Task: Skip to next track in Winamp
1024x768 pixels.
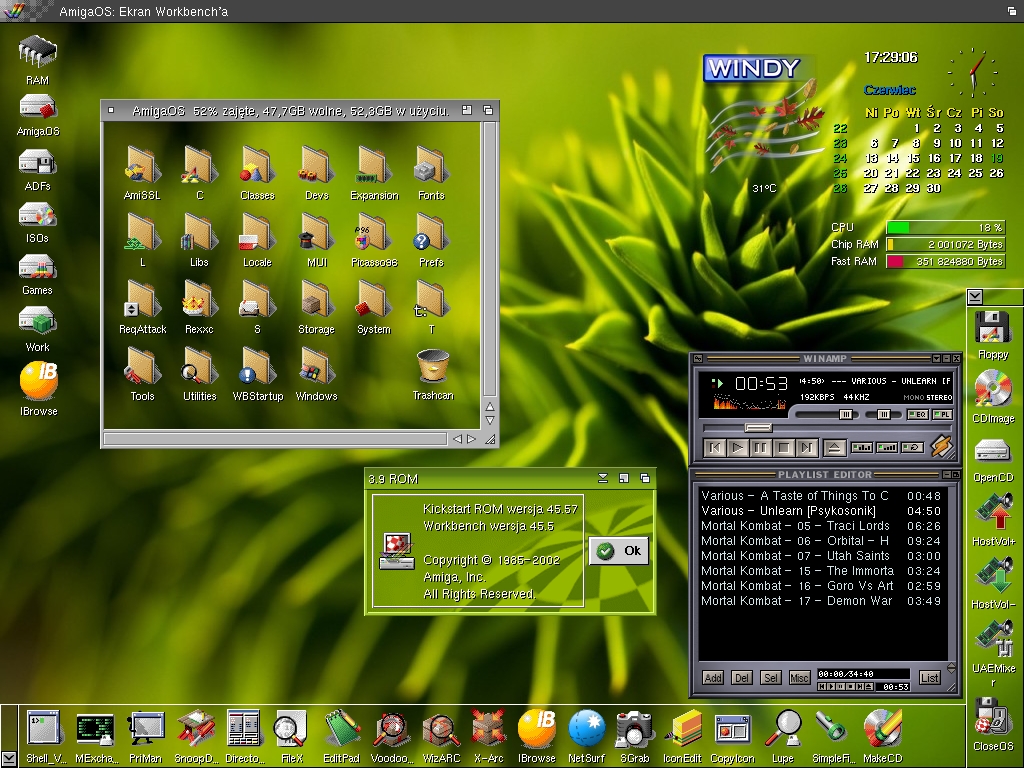Action: (x=807, y=448)
